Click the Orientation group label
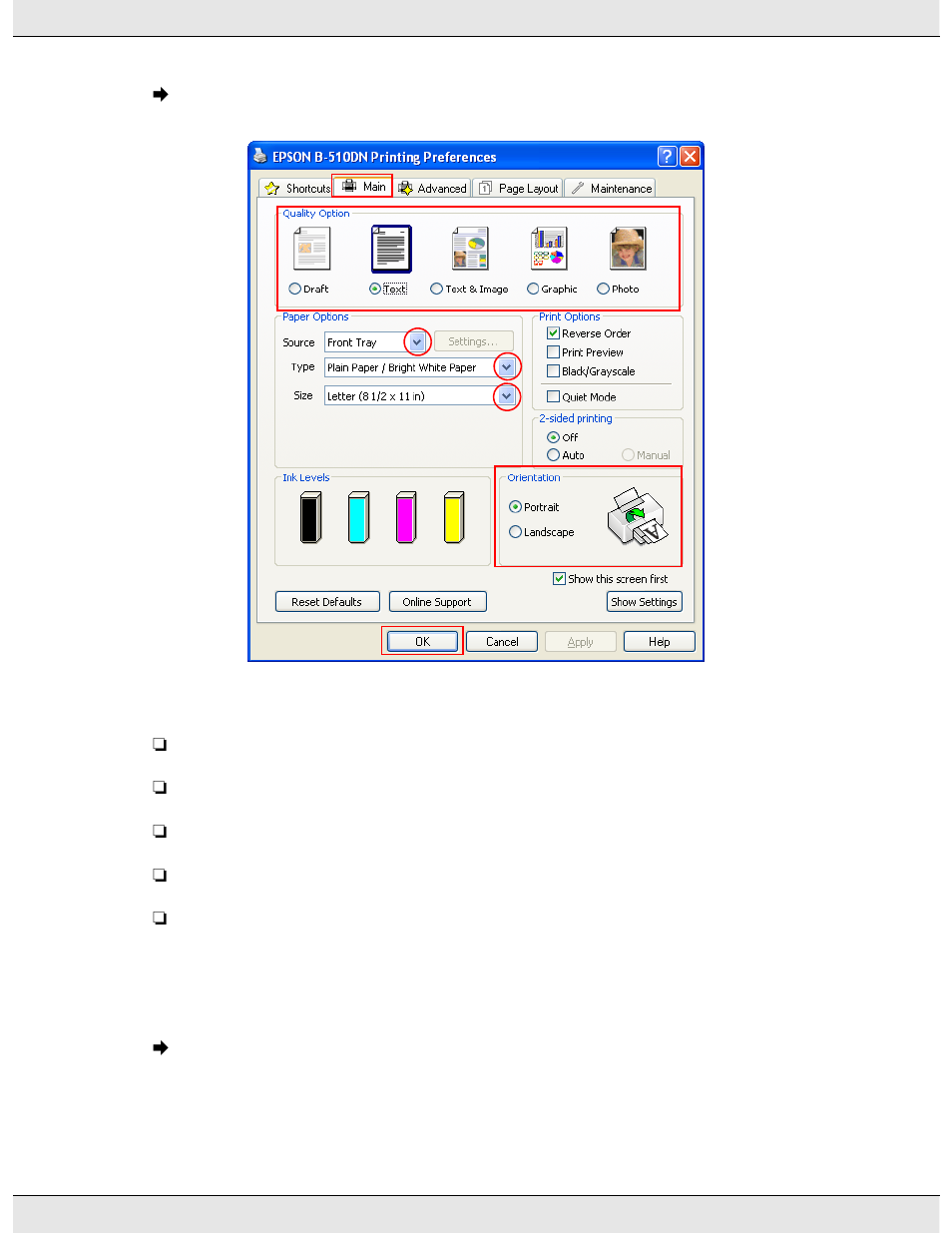 [x=534, y=477]
